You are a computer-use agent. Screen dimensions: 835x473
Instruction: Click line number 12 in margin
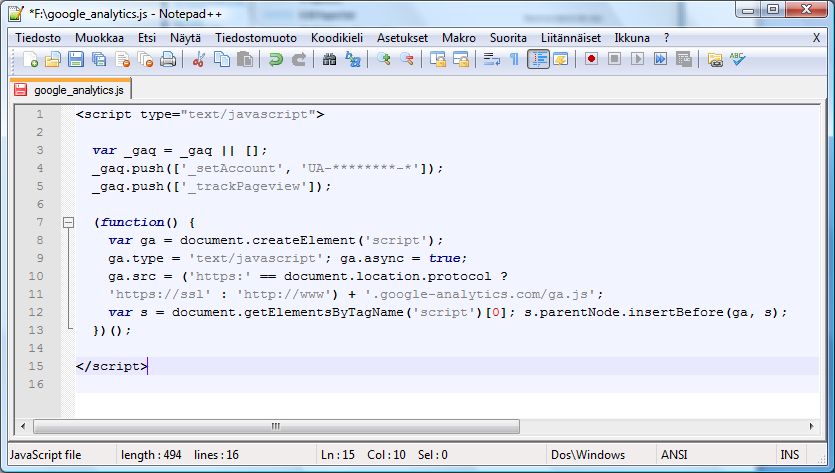click(36, 312)
